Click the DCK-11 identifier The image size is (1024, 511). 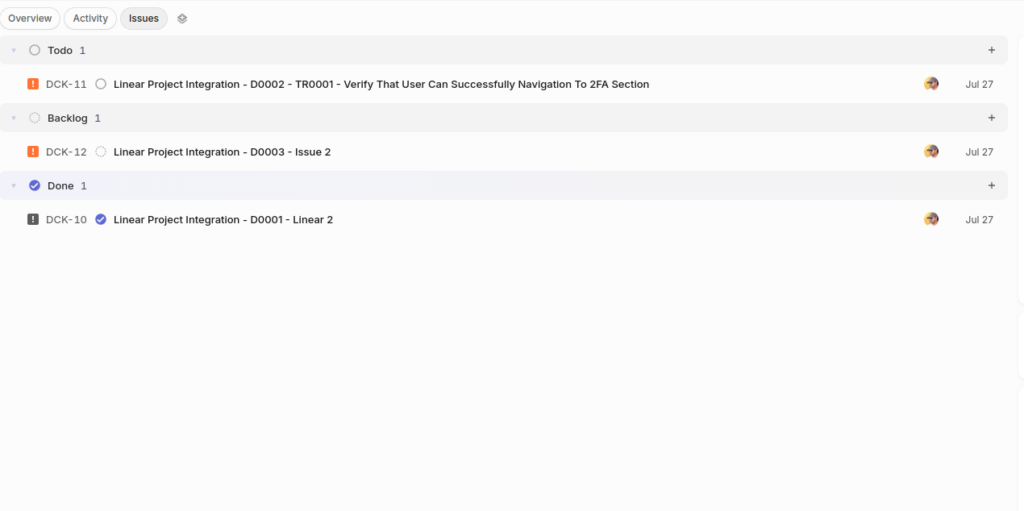point(66,84)
